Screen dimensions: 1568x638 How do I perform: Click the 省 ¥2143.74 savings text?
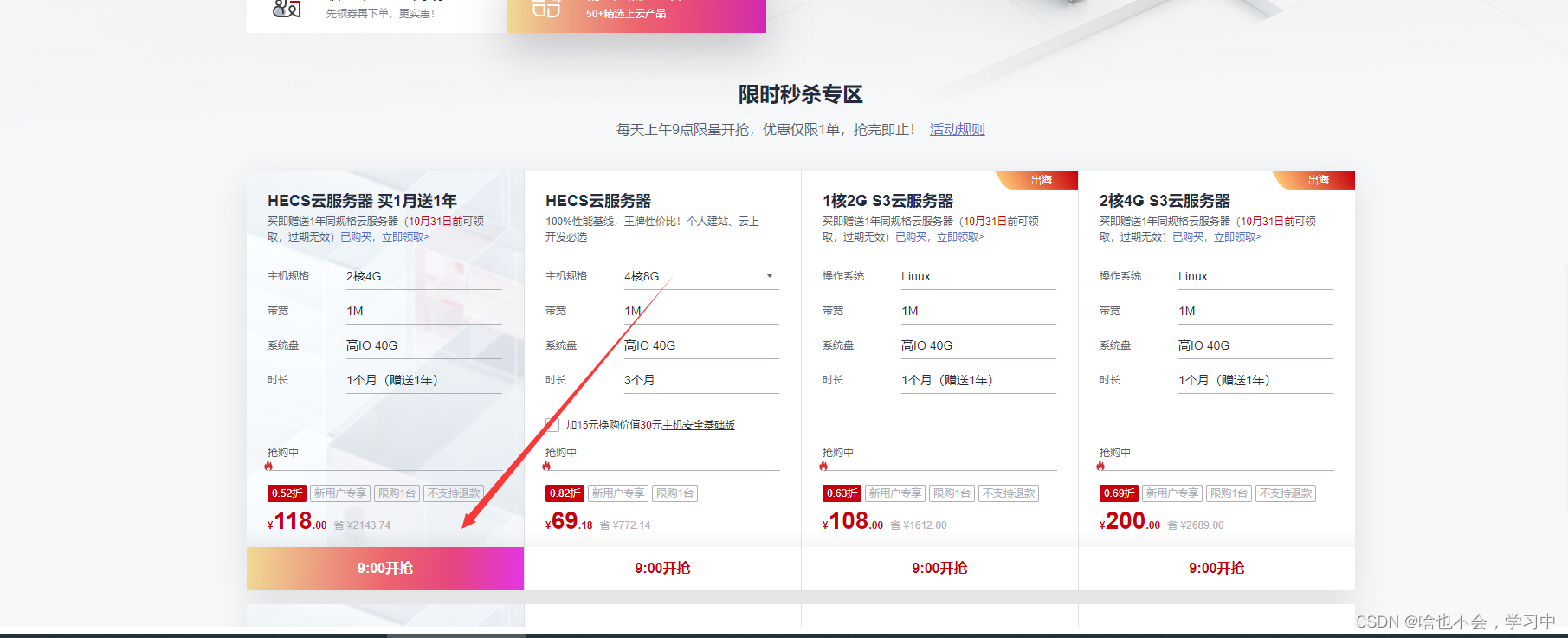(x=362, y=525)
